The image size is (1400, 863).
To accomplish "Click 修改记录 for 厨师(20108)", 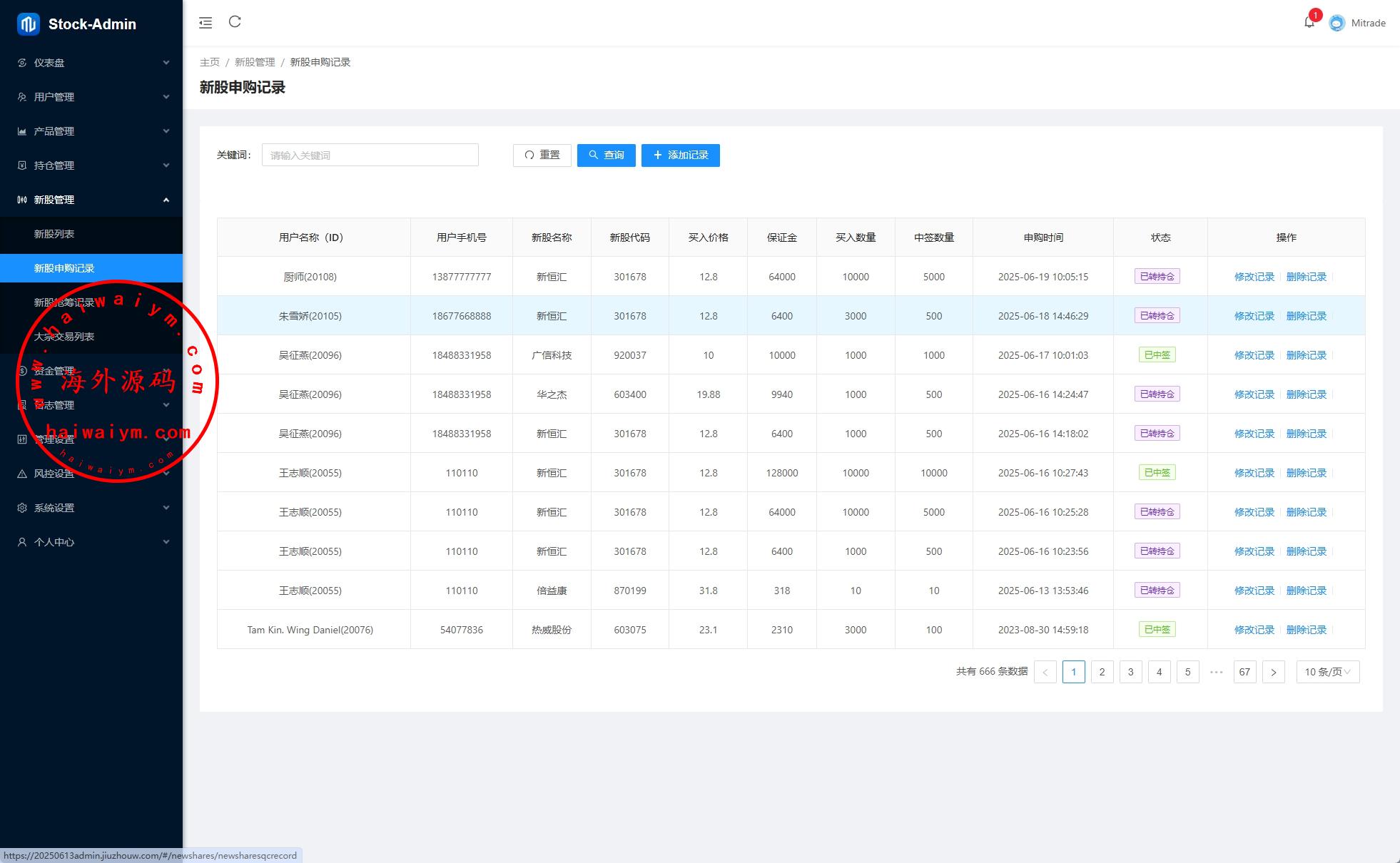I will pos(1254,277).
